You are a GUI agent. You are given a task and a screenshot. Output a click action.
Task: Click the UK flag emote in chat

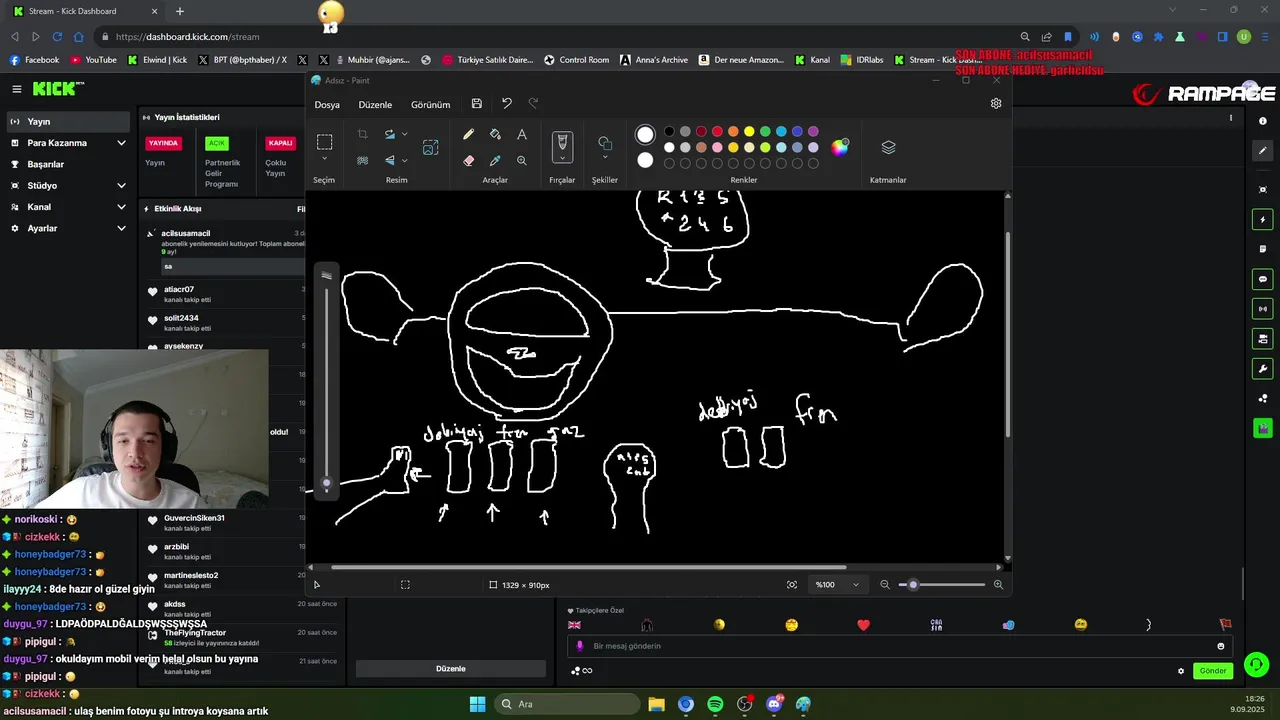575,625
